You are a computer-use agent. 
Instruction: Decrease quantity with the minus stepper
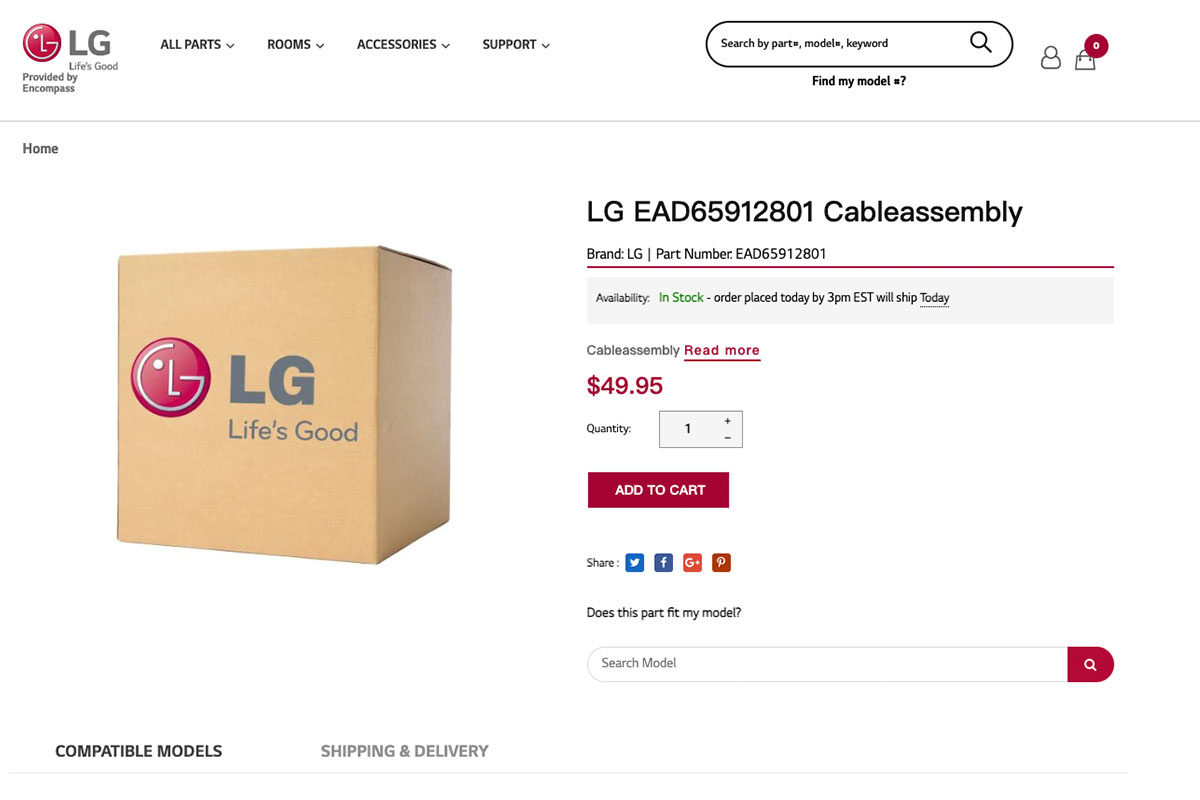point(727,438)
